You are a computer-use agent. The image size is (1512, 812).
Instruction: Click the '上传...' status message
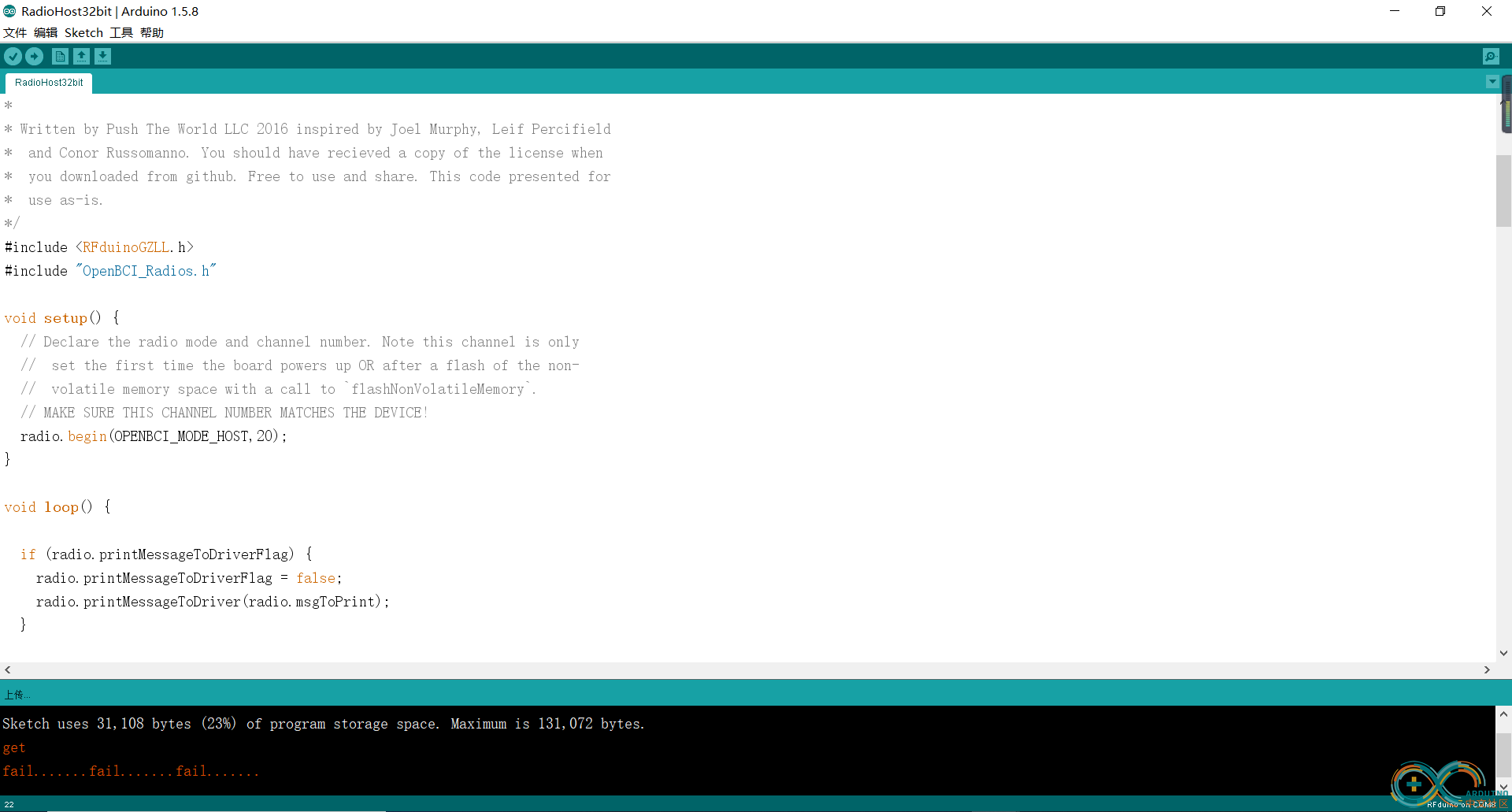[17, 695]
